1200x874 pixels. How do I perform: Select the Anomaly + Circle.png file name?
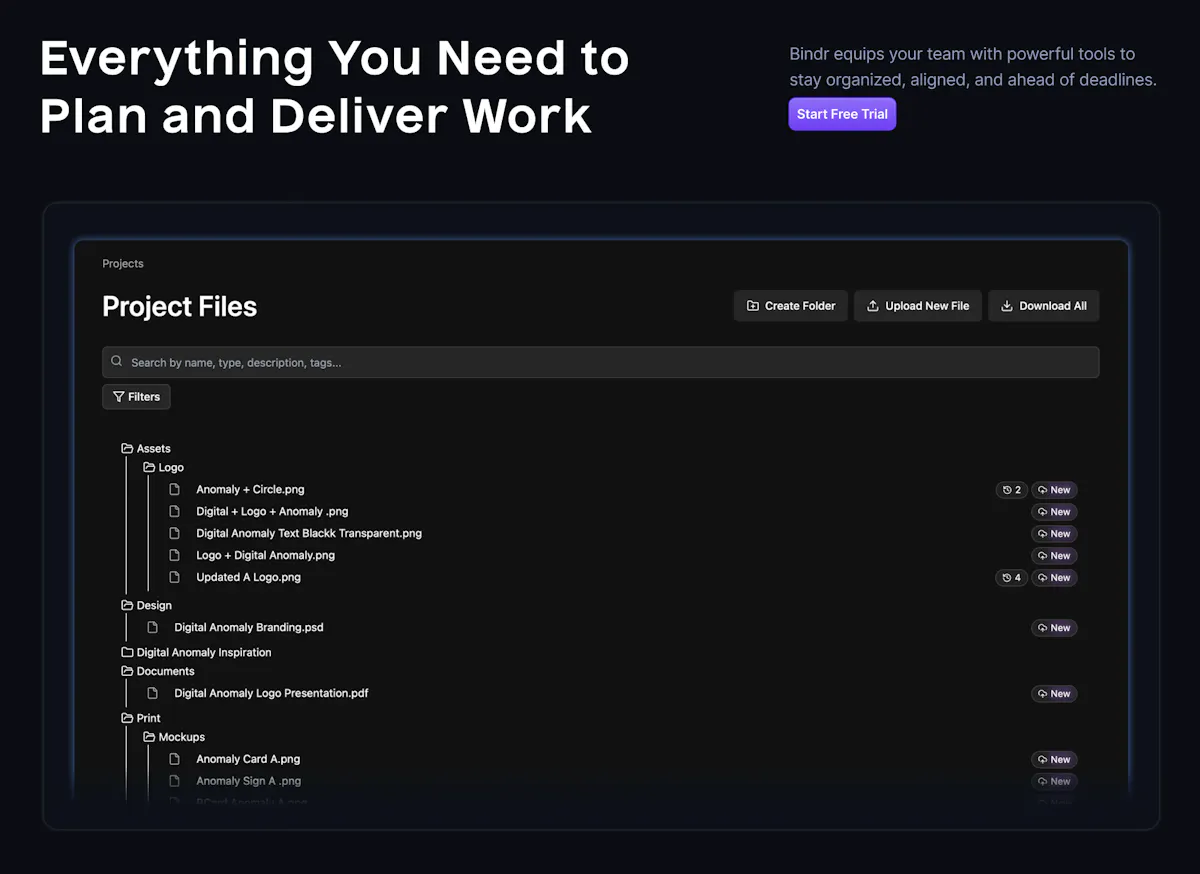[x=250, y=490]
